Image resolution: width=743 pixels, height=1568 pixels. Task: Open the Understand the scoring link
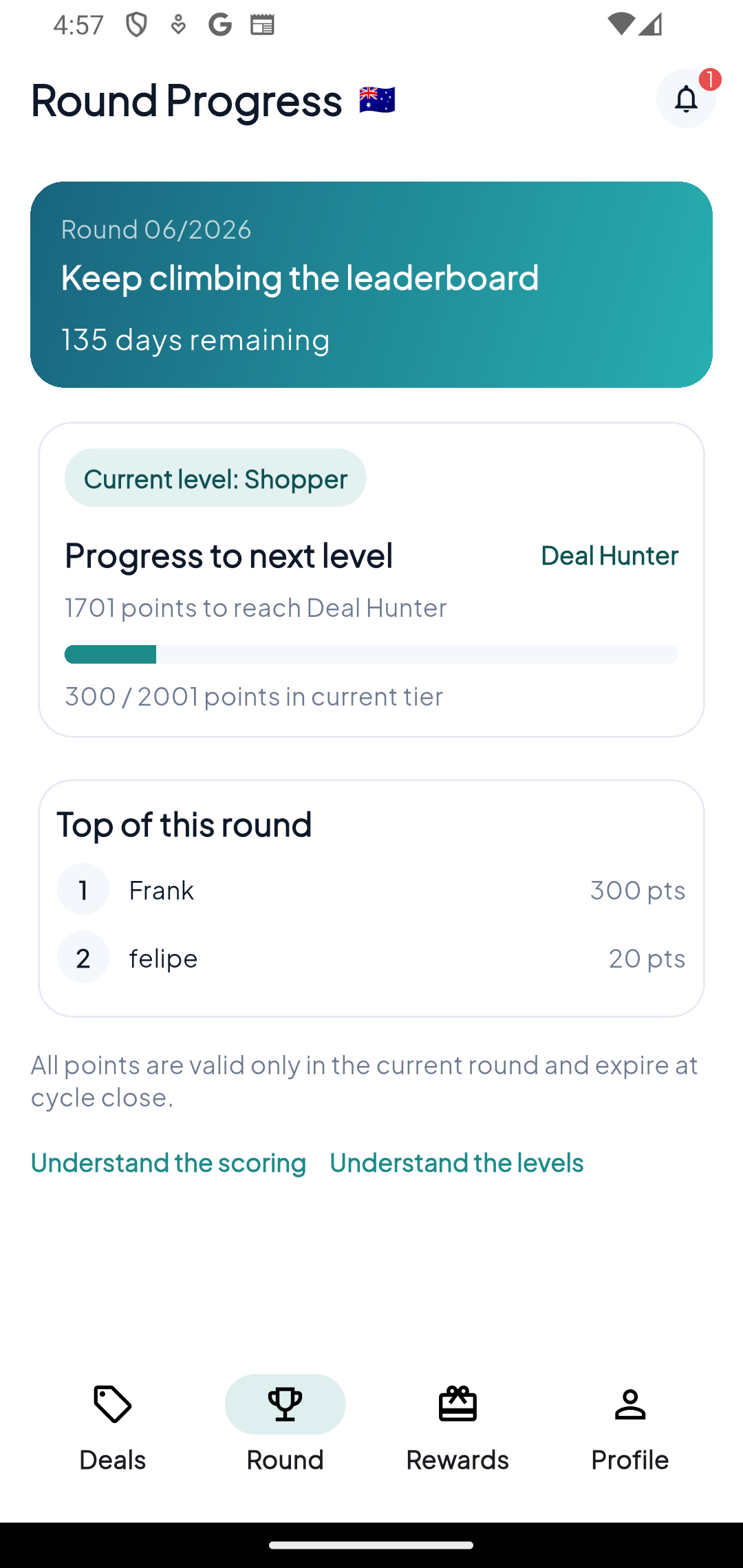(169, 1162)
